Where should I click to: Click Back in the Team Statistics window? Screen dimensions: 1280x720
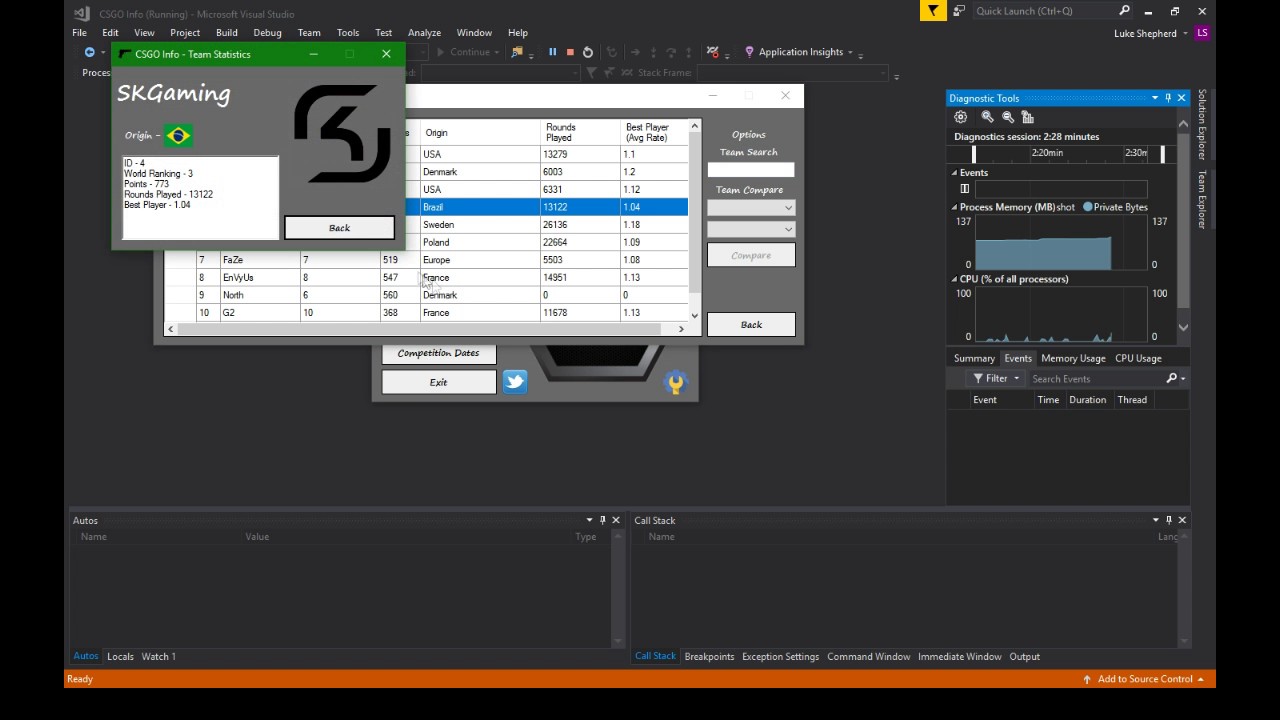(339, 228)
